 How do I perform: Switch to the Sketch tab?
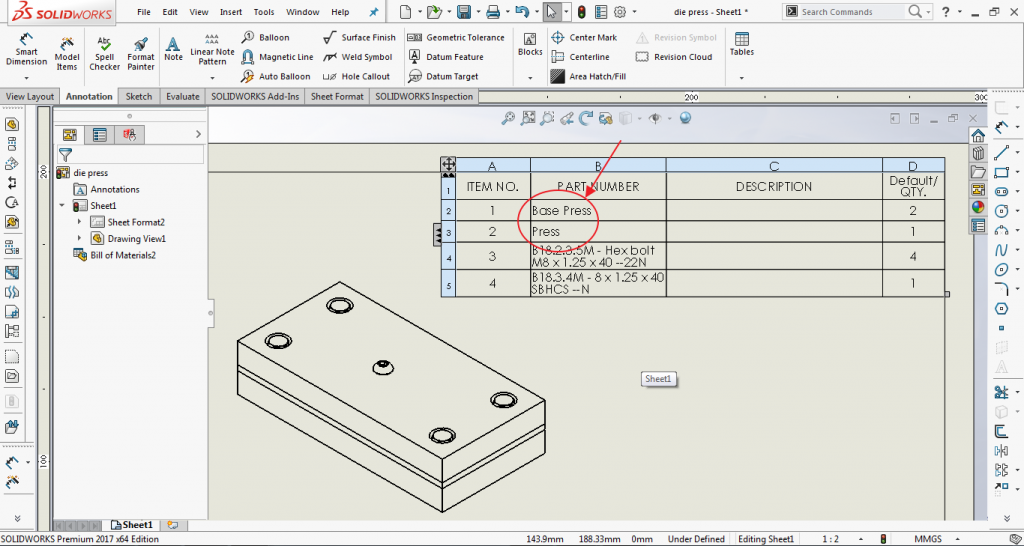[139, 97]
